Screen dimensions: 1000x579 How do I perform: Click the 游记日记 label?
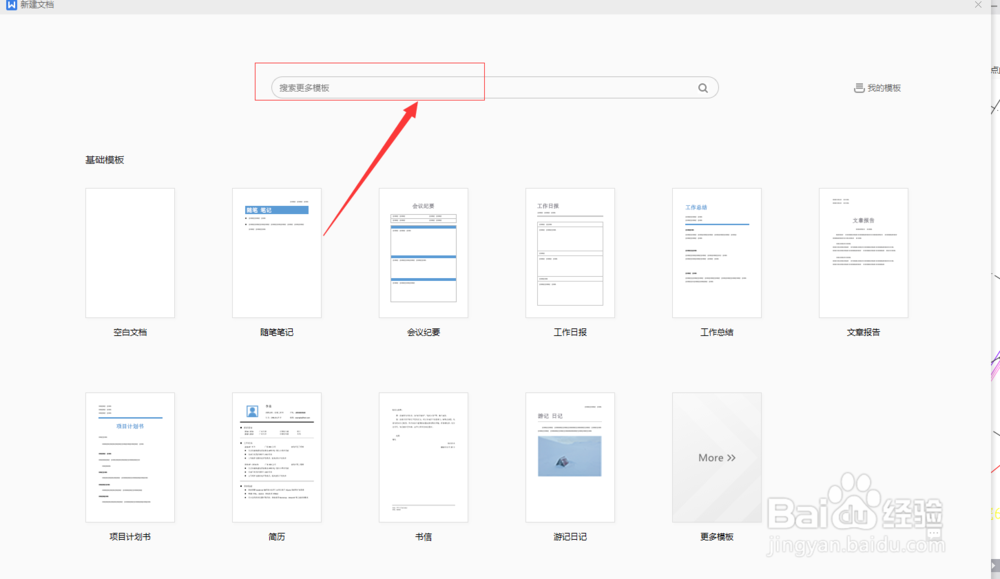[x=570, y=537]
